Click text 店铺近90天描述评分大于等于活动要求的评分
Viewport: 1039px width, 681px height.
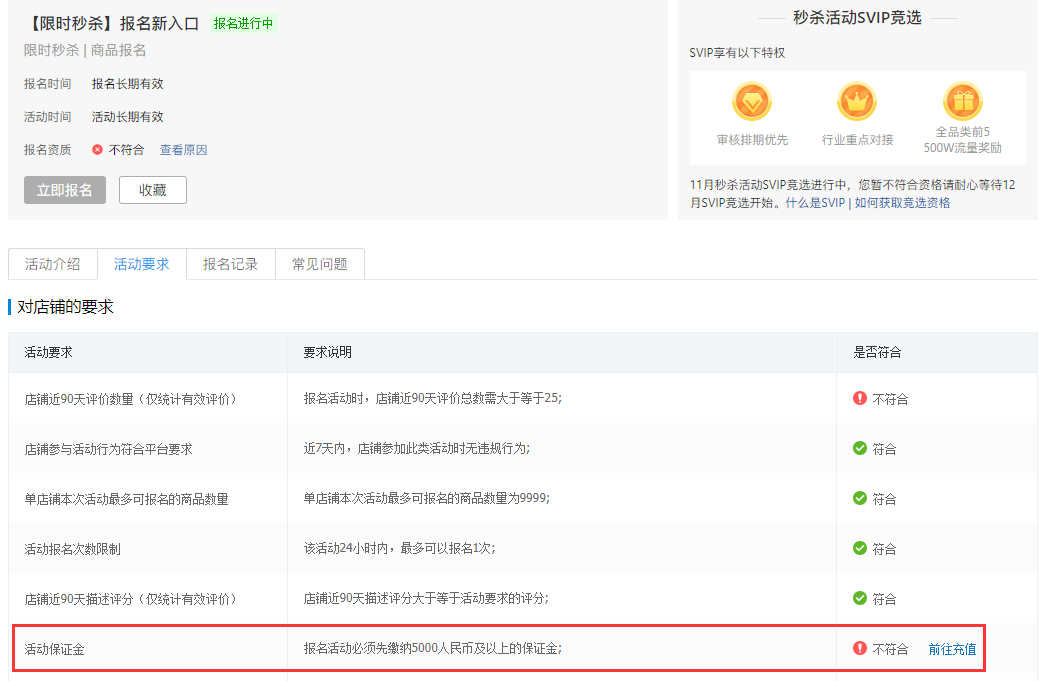tap(425, 598)
